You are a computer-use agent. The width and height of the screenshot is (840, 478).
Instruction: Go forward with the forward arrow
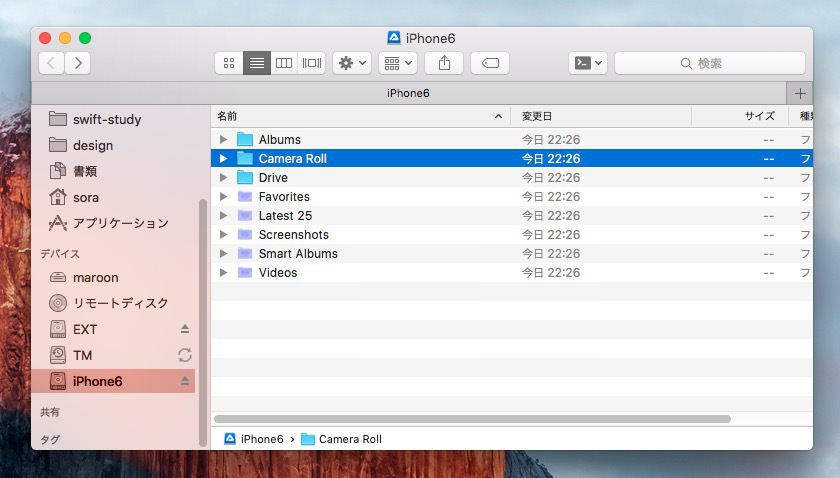[x=77, y=63]
